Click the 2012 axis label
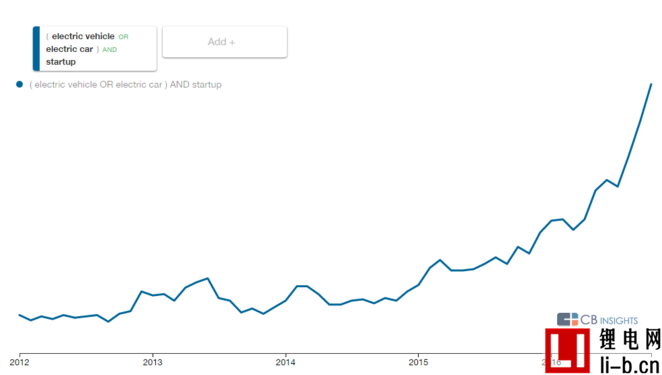 point(19,362)
